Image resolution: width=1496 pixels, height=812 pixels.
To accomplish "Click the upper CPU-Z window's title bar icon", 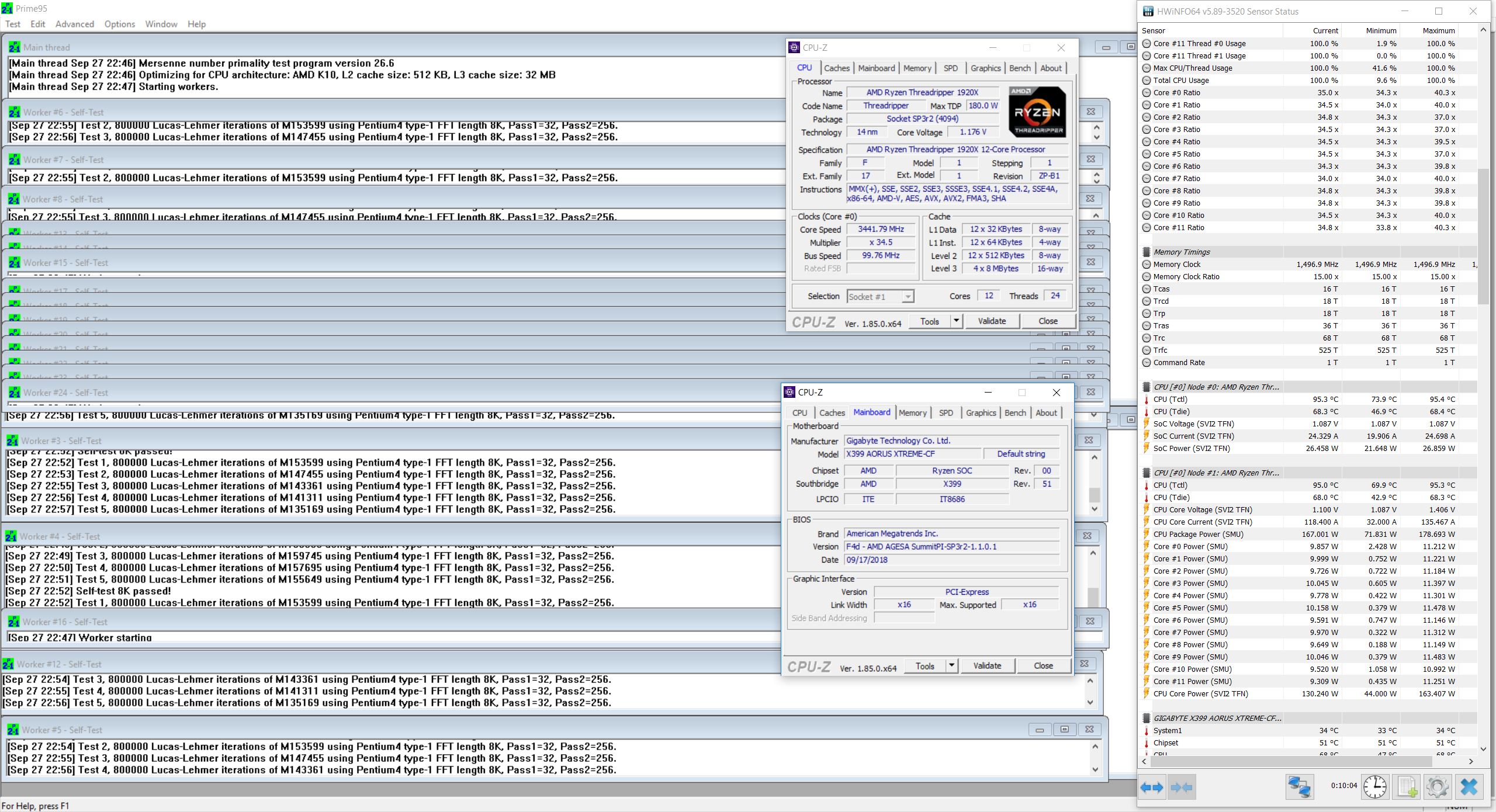I will point(794,47).
